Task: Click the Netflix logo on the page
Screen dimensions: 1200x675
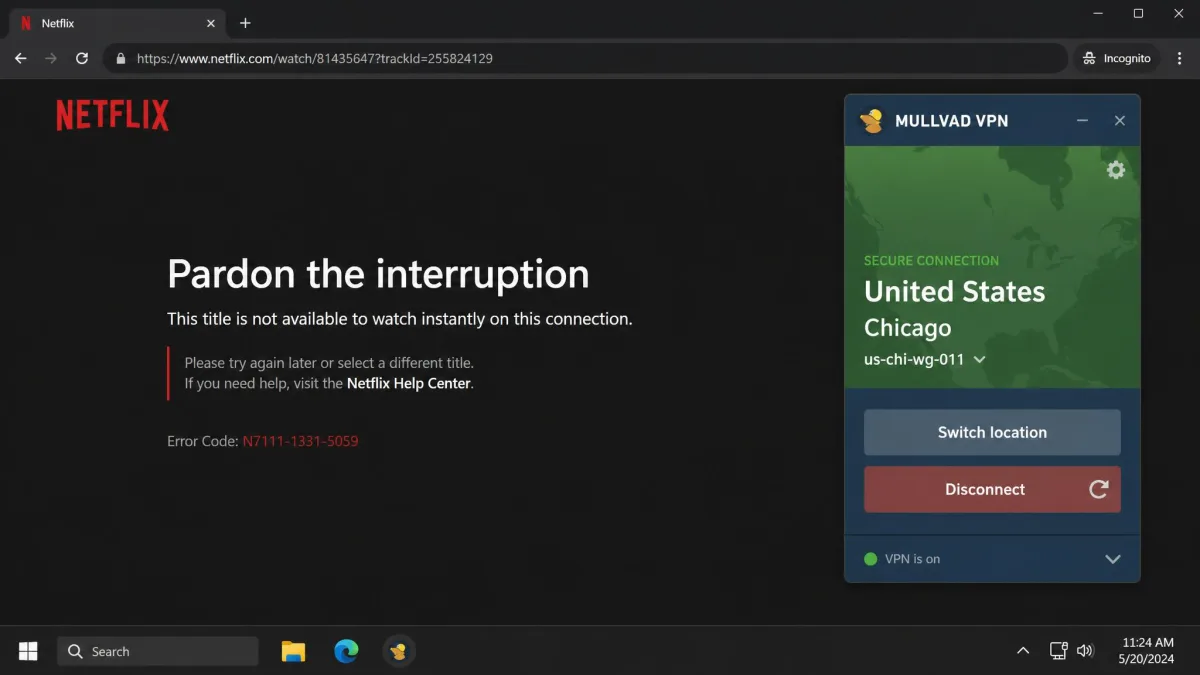Action: tap(112, 115)
